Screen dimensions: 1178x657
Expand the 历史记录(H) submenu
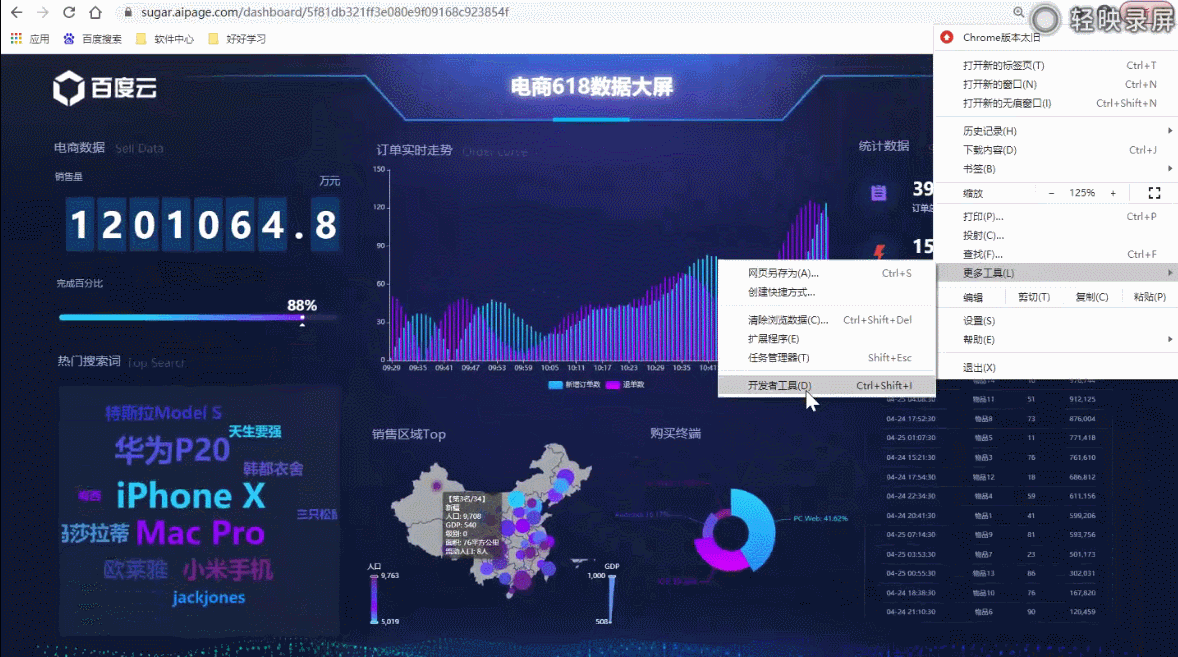[1056, 131]
